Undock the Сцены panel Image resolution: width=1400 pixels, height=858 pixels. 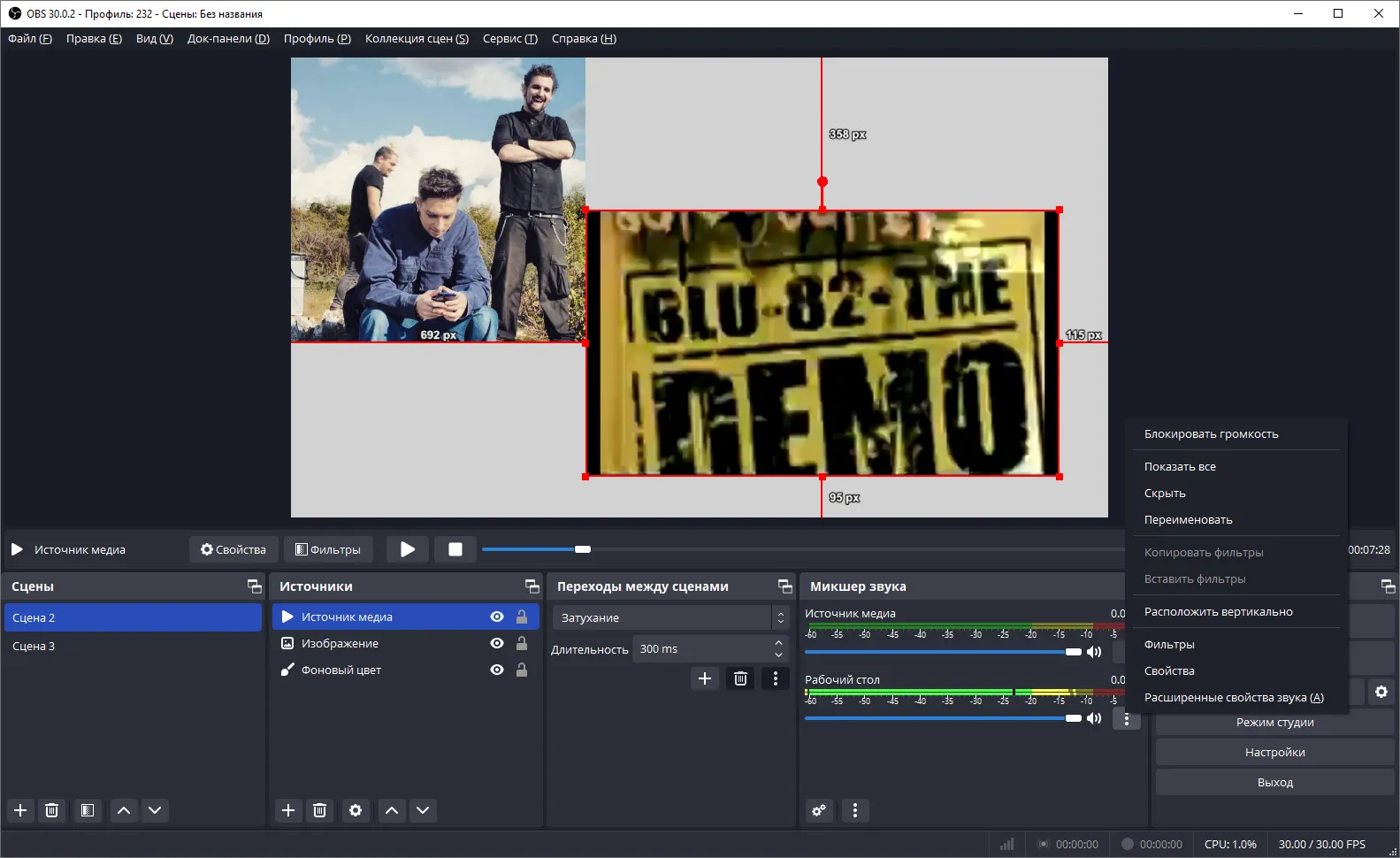coord(255,586)
